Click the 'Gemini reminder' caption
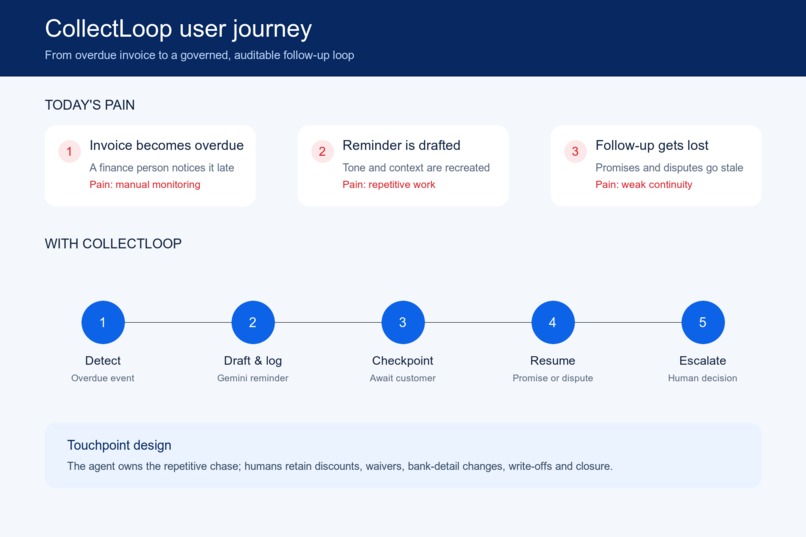This screenshot has width=806, height=537. tap(253, 378)
